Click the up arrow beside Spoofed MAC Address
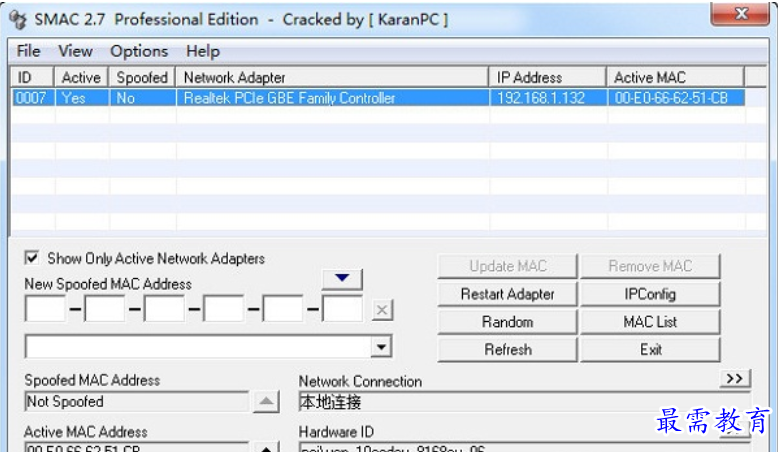Screen dimensions: 778x452 (x=266, y=401)
